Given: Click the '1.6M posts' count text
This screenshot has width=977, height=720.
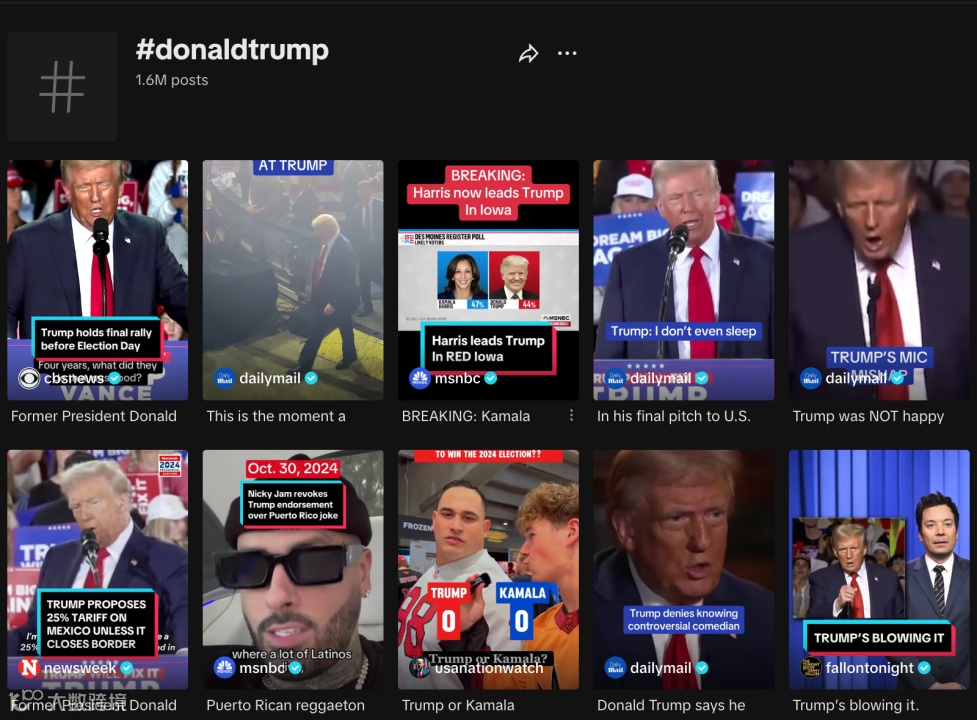Looking at the screenshot, I should 172,80.
